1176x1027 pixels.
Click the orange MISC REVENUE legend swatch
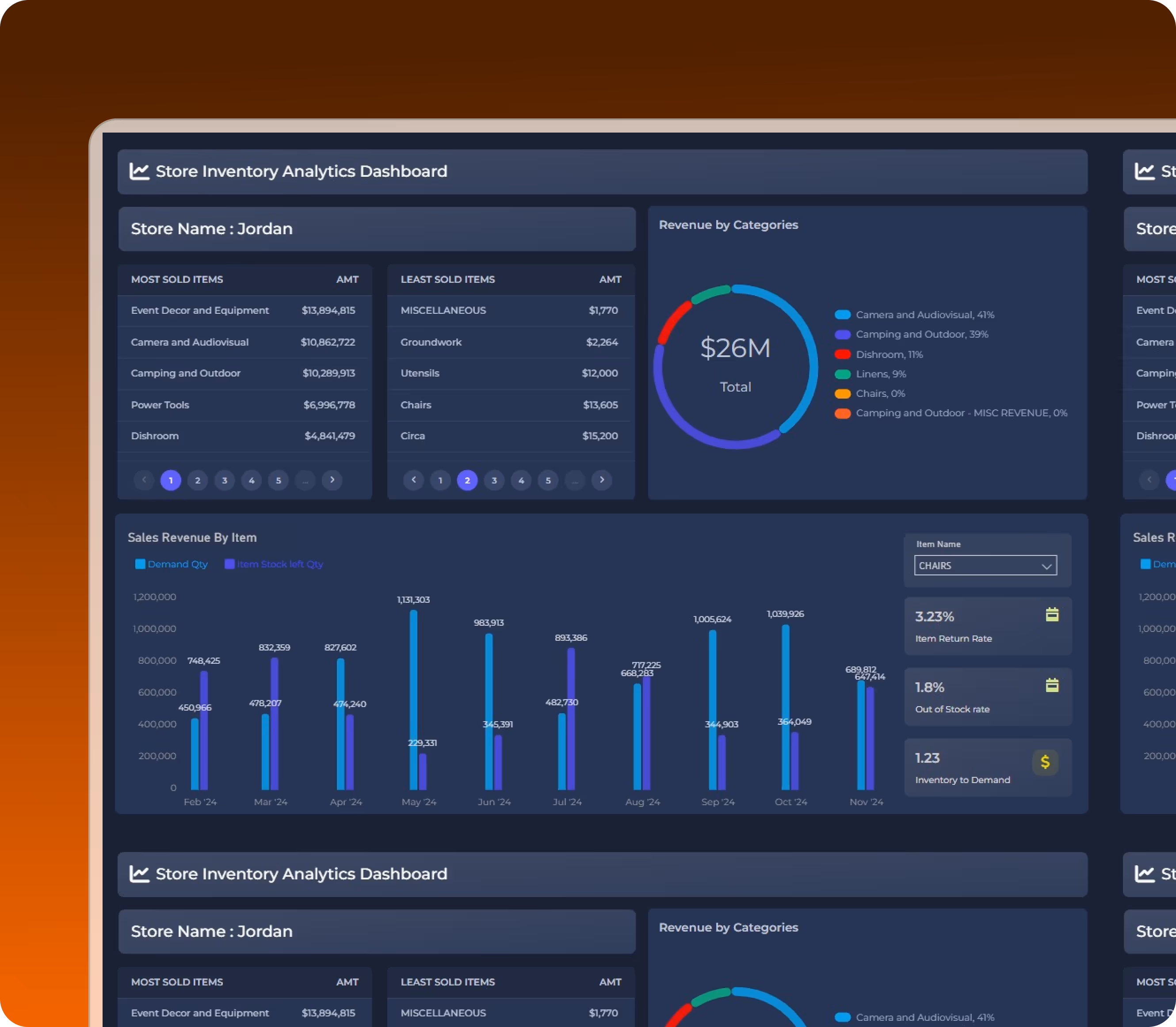[x=842, y=413]
